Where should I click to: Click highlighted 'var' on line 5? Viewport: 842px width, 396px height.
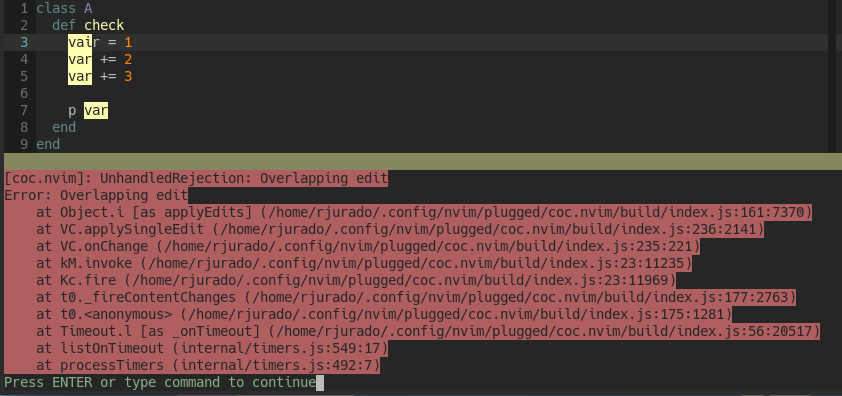[x=80, y=76]
